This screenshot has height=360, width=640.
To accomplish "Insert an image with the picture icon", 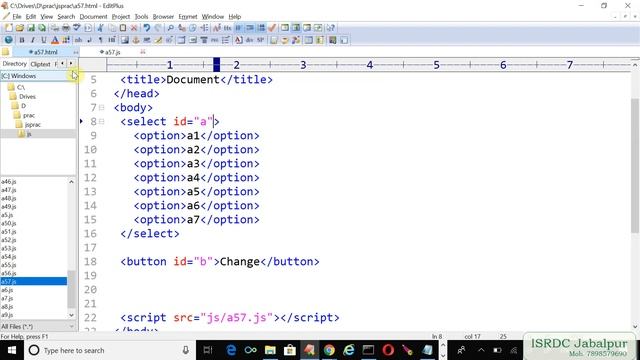I will [x=125, y=40].
